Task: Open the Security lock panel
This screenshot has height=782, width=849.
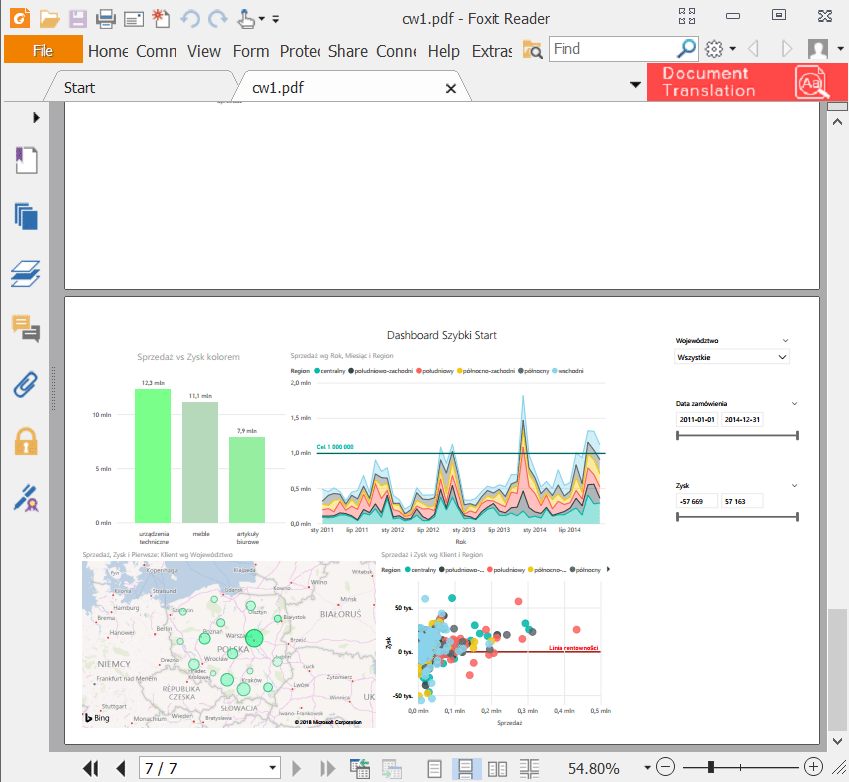Action: 26,441
